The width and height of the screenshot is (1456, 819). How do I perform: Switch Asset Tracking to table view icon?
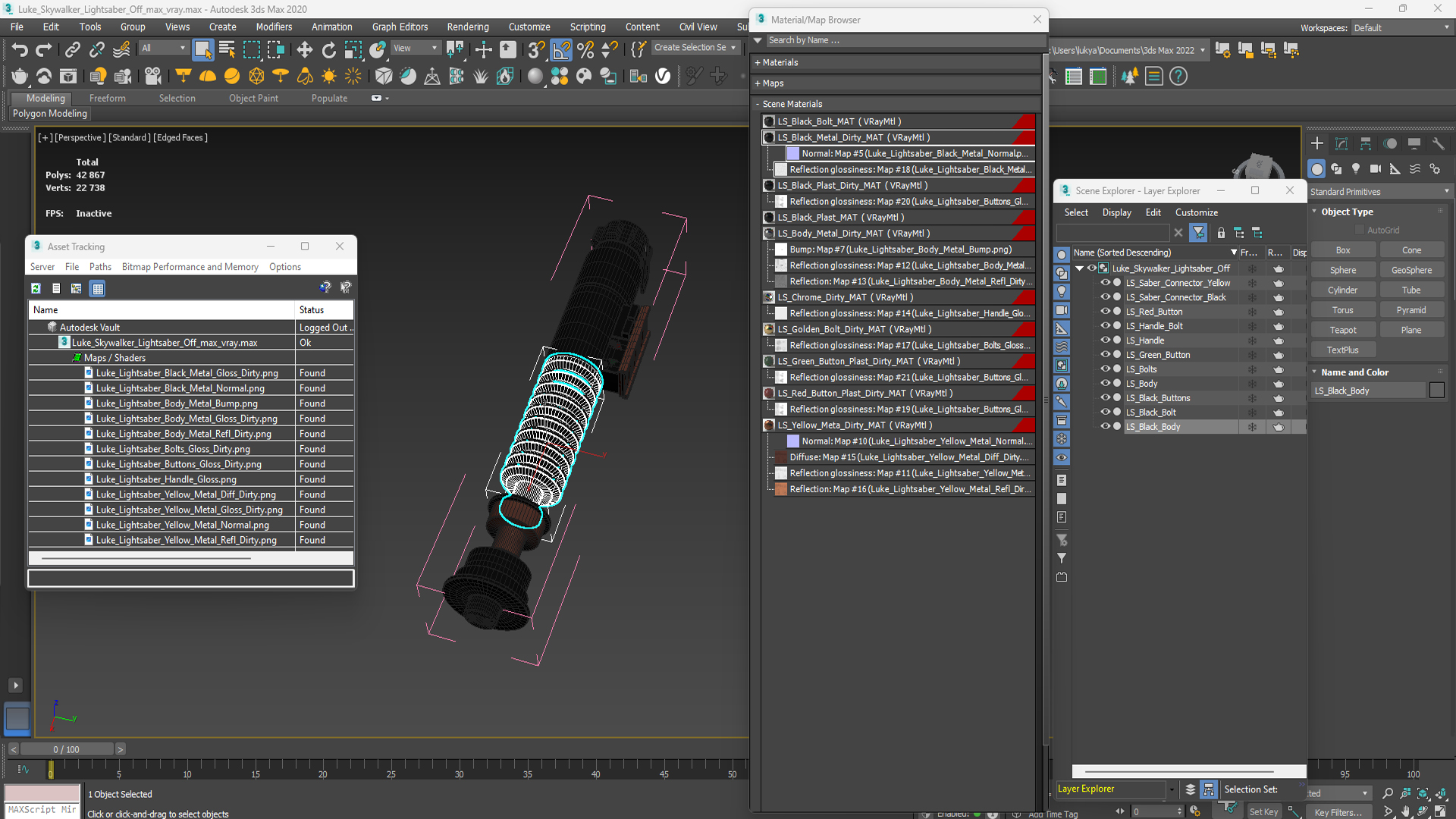pyautogui.click(x=97, y=288)
